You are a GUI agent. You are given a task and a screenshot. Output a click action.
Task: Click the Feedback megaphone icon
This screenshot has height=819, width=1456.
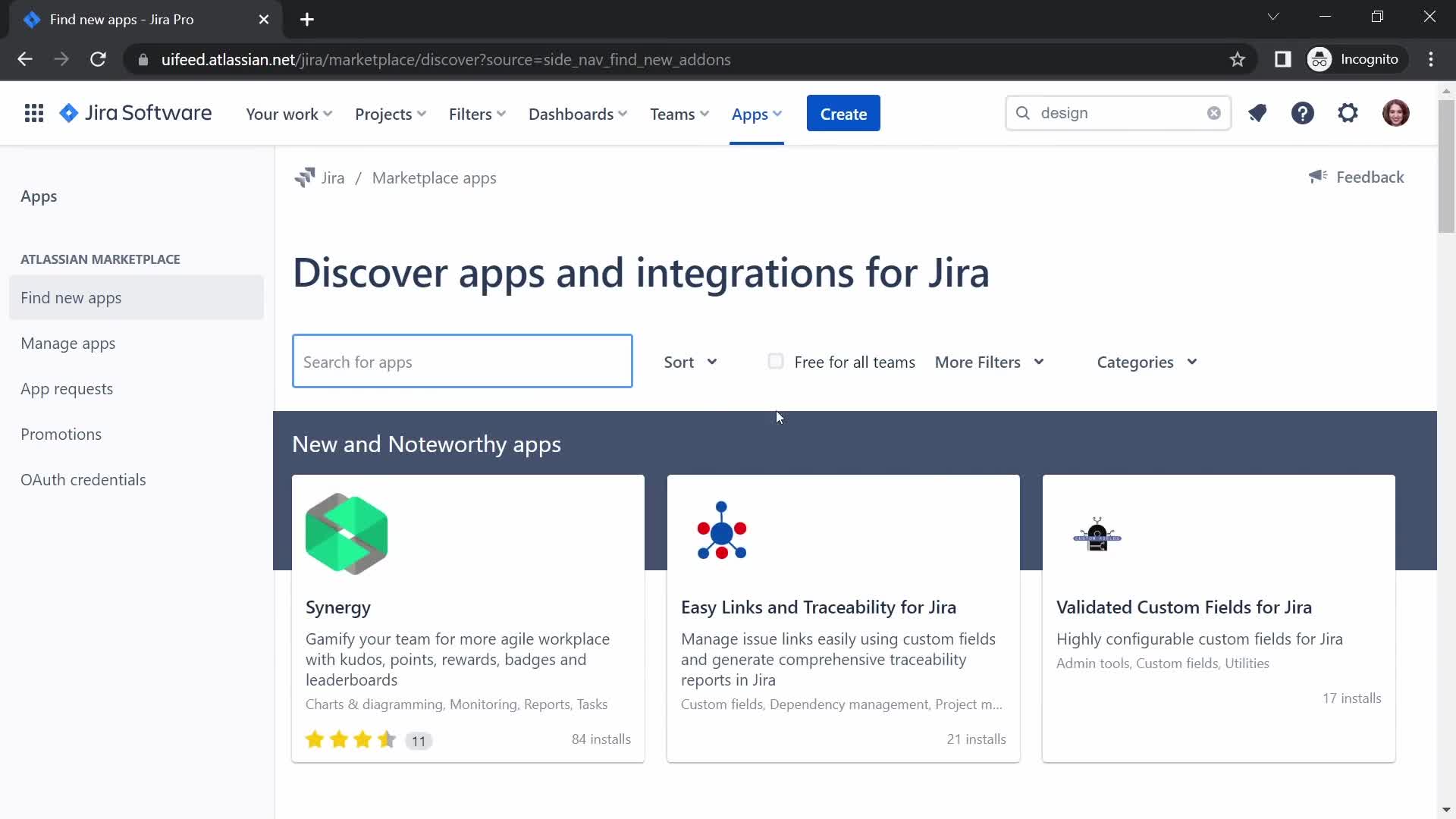coord(1318,177)
